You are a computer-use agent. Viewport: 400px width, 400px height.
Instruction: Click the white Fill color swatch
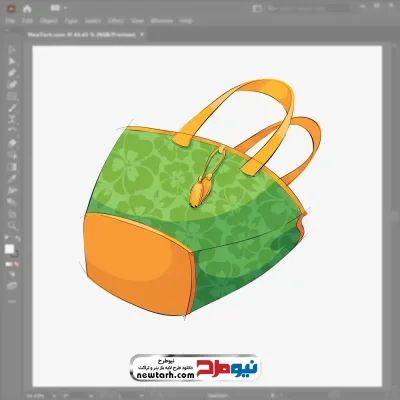[x=9, y=249]
